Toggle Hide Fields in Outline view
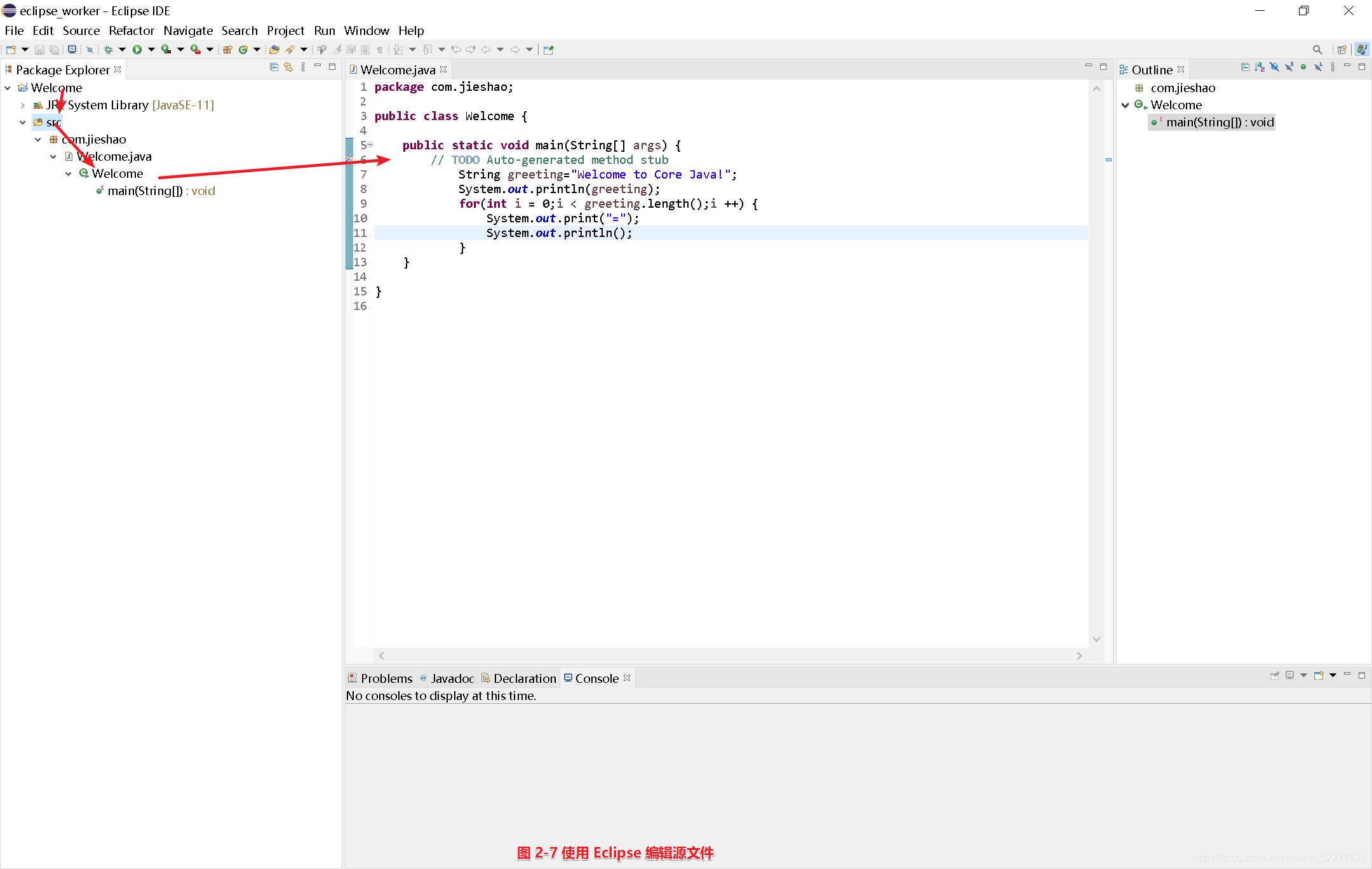Image resolution: width=1372 pixels, height=869 pixels. pyautogui.click(x=1274, y=67)
